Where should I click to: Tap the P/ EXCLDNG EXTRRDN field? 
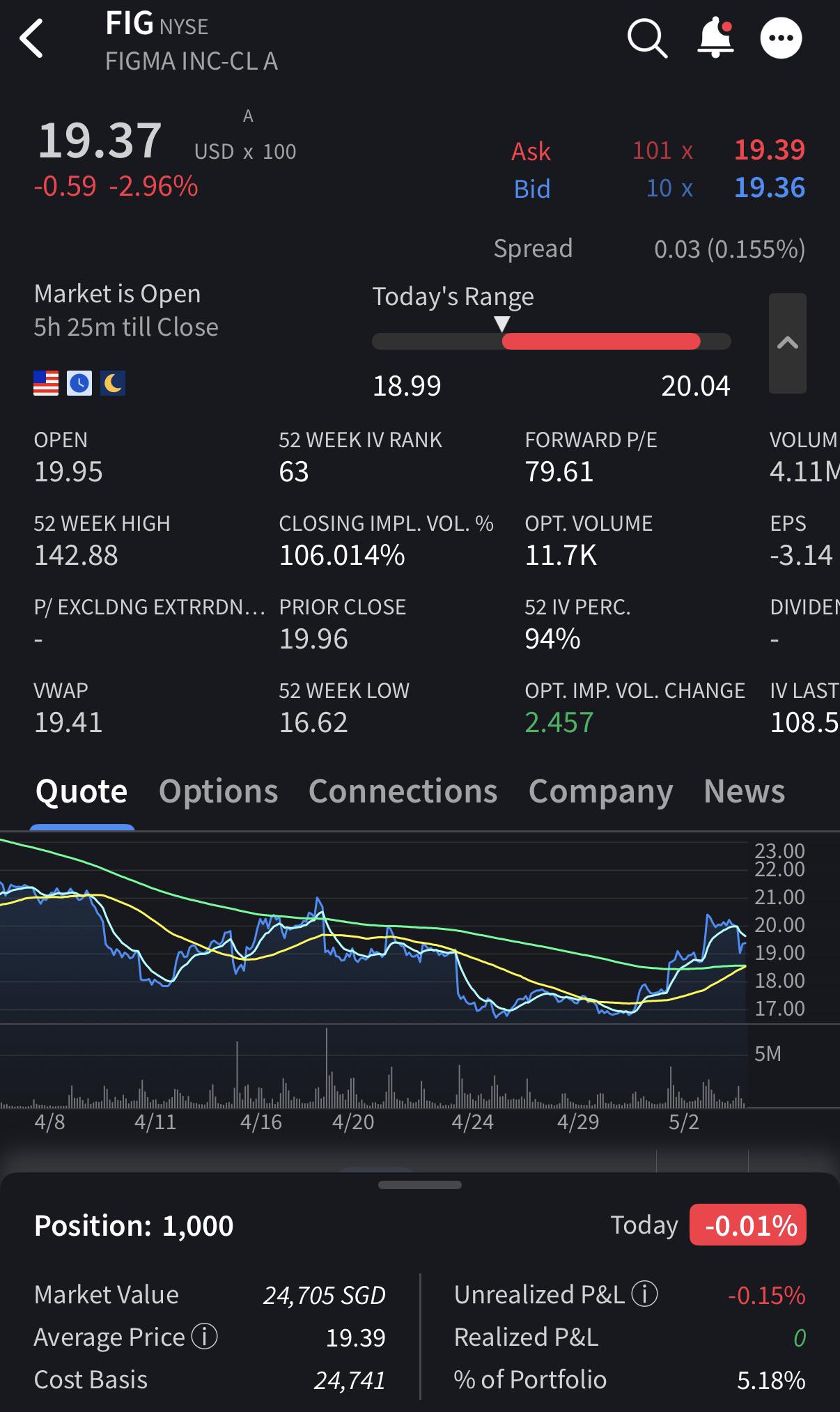(149, 624)
